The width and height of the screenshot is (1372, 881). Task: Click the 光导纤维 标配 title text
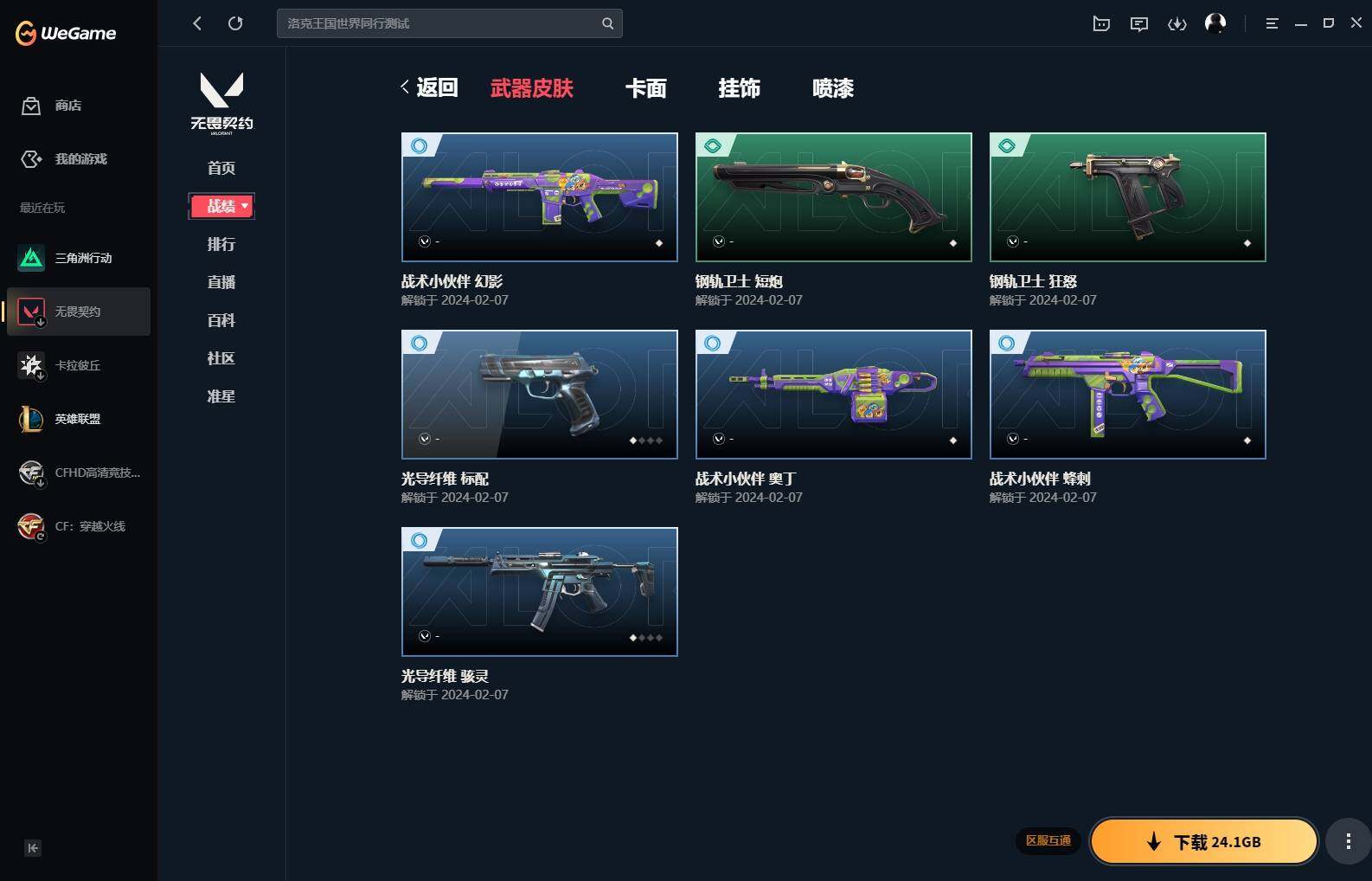(445, 479)
